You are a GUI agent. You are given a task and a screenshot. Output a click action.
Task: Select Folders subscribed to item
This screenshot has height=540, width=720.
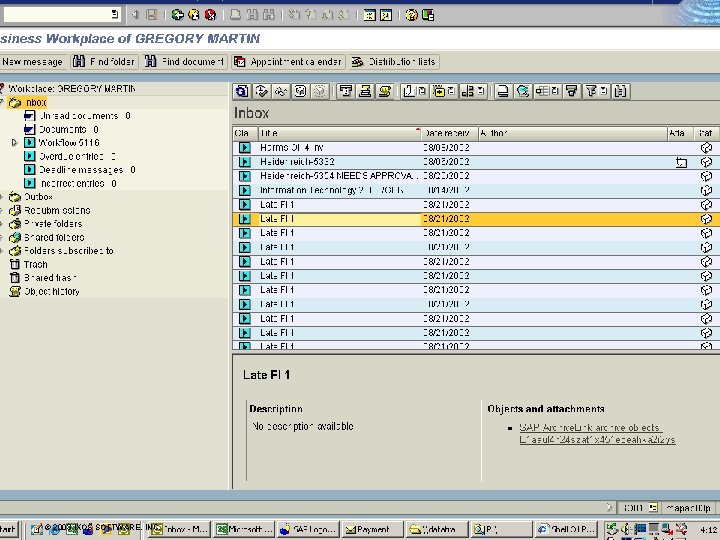(x=68, y=251)
